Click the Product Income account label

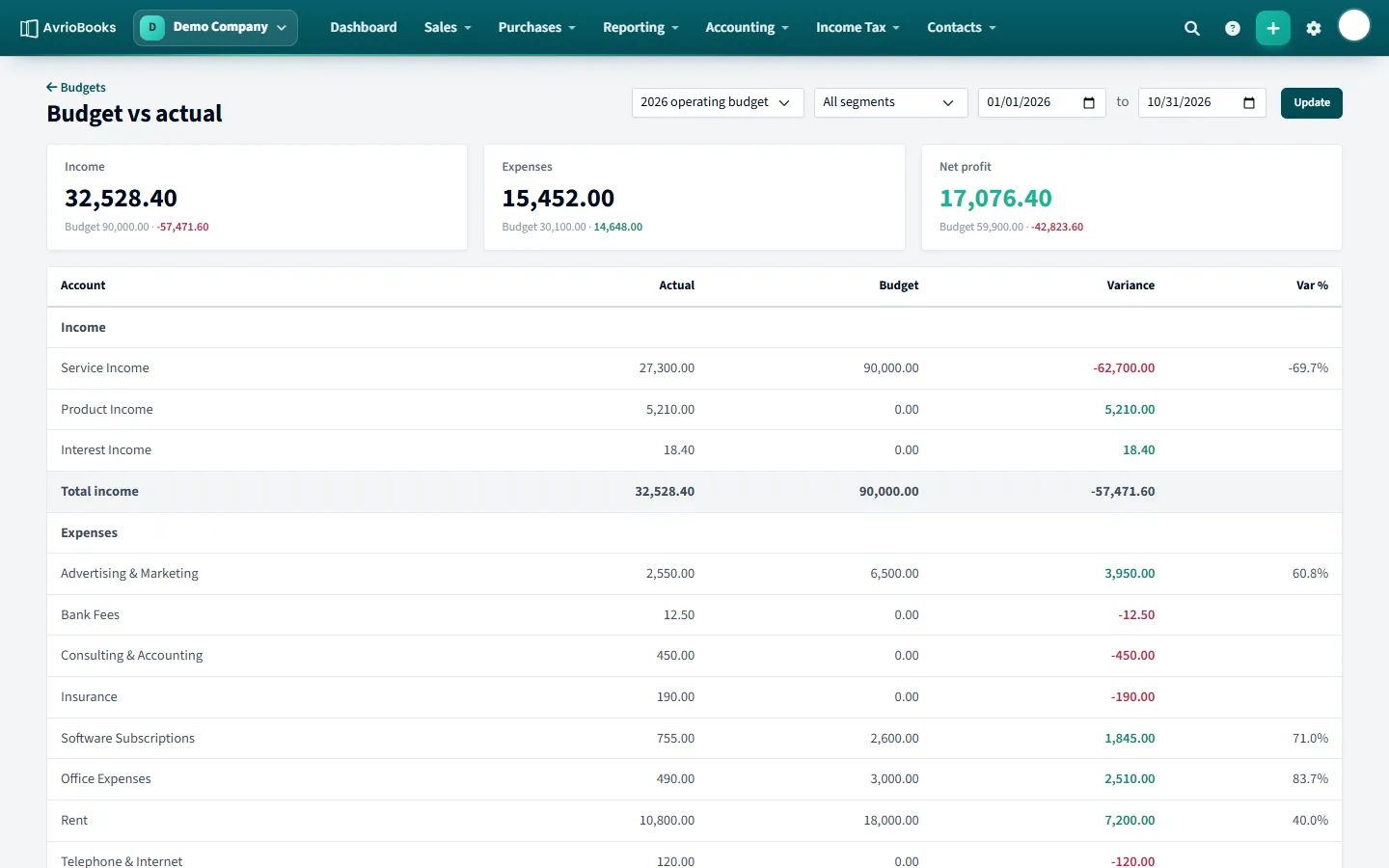107,410
